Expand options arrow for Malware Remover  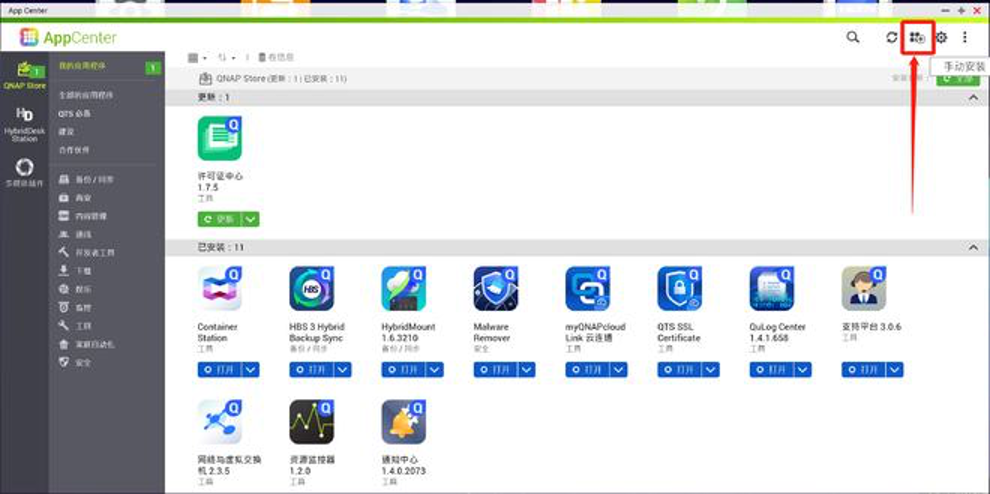tap(527, 370)
